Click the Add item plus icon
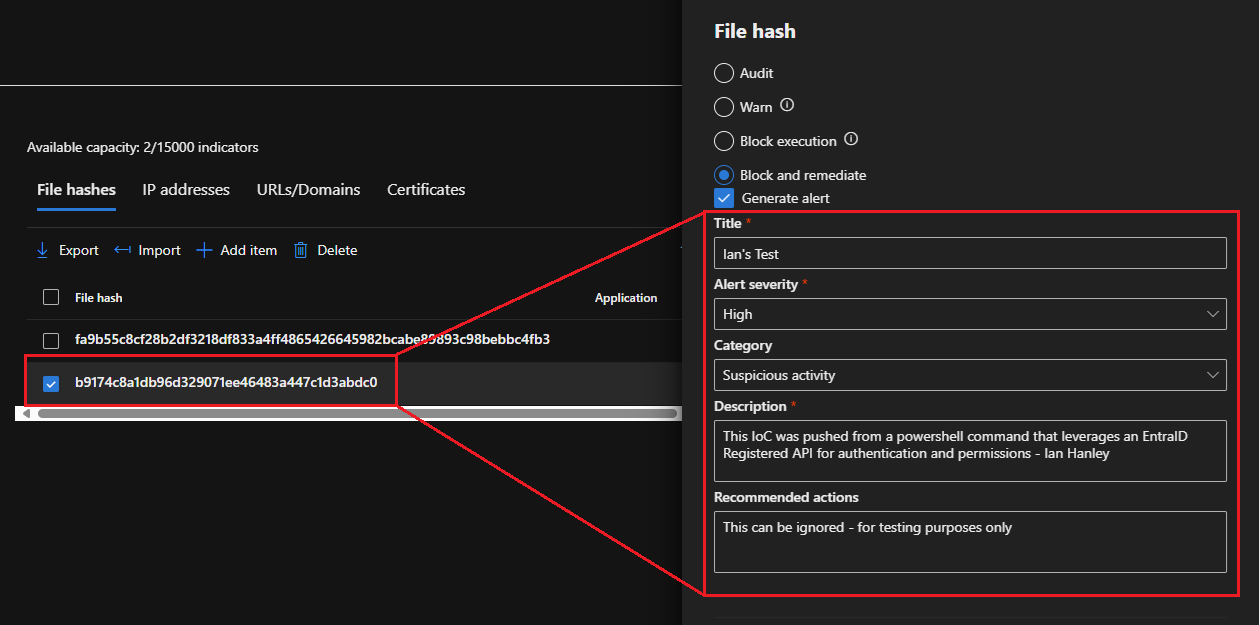This screenshot has height=625, width=1260. (x=204, y=250)
